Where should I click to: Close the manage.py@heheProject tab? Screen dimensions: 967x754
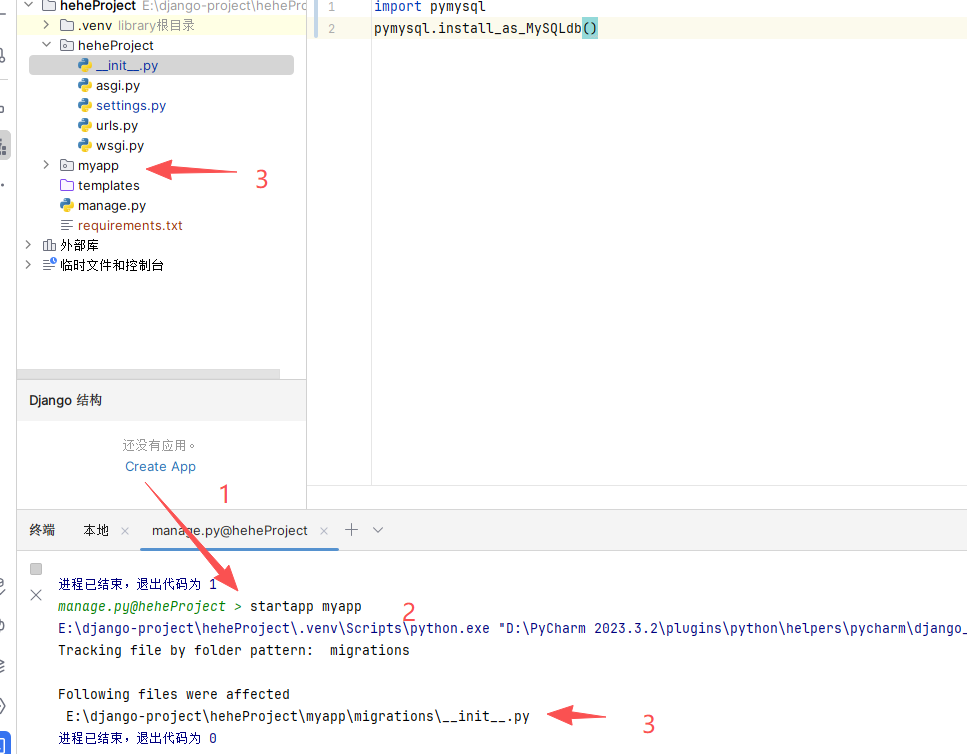(x=324, y=531)
